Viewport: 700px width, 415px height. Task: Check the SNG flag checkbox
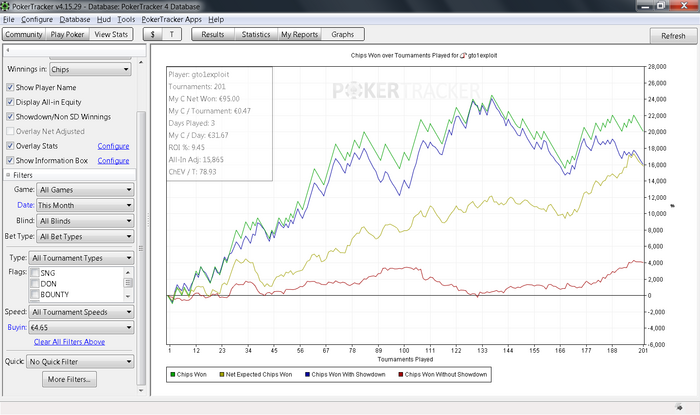click(35, 273)
